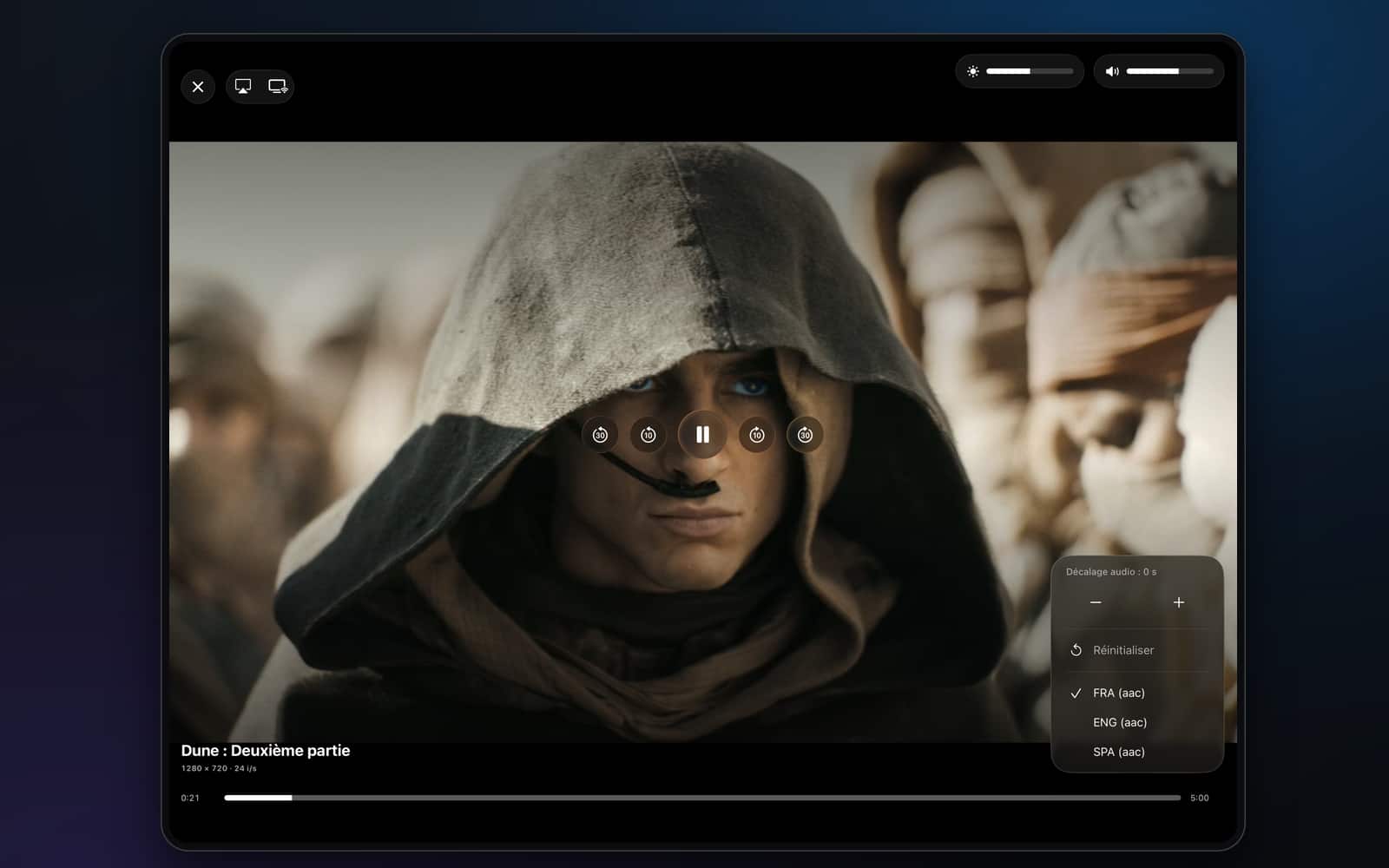Click the brightness sun icon

973,71
